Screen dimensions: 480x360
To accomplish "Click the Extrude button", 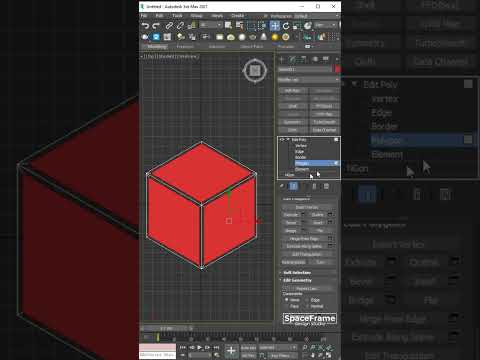I will 291,215.
